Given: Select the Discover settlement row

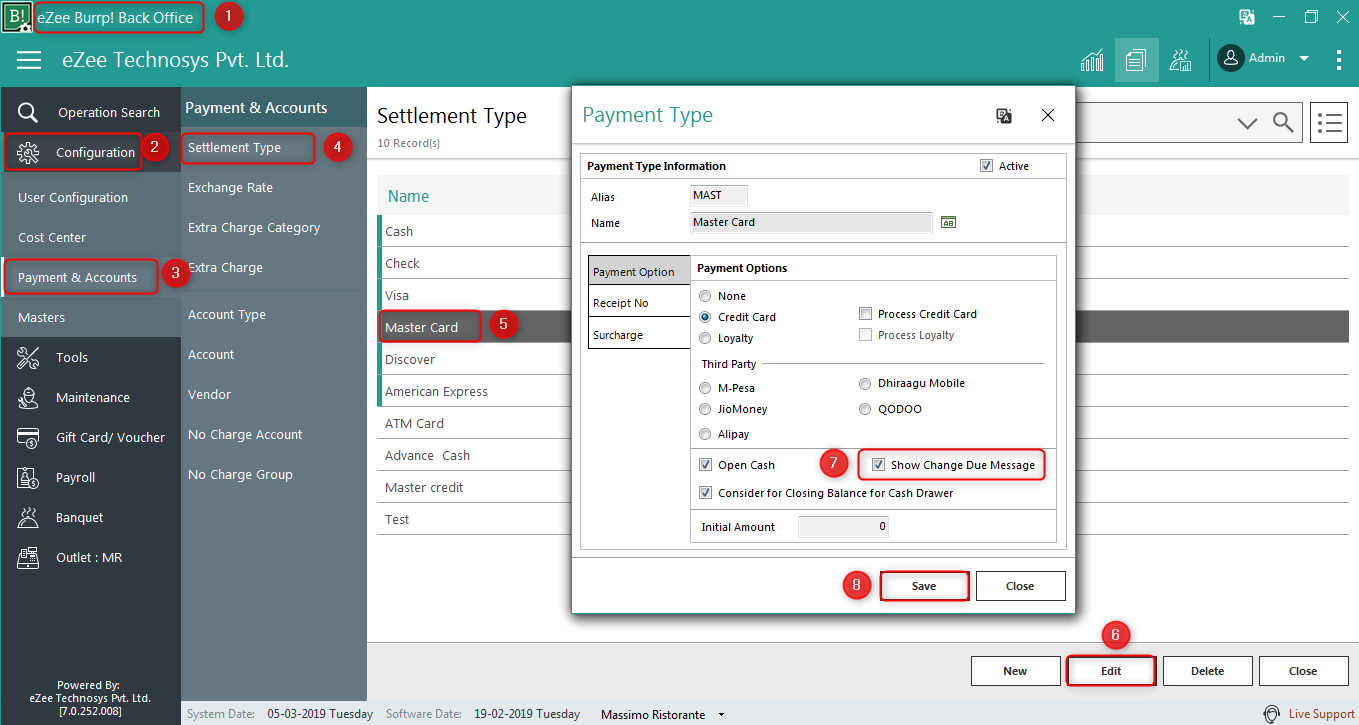Looking at the screenshot, I should (474, 359).
